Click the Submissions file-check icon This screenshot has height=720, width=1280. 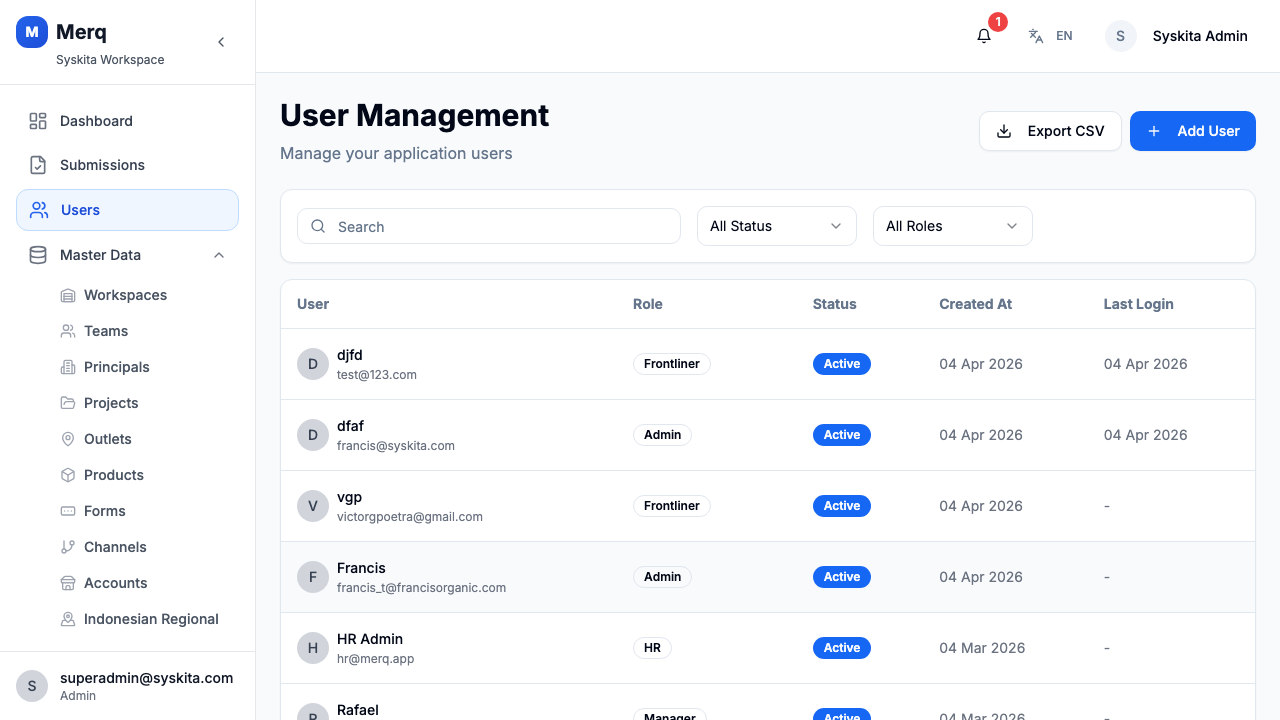click(x=38, y=165)
